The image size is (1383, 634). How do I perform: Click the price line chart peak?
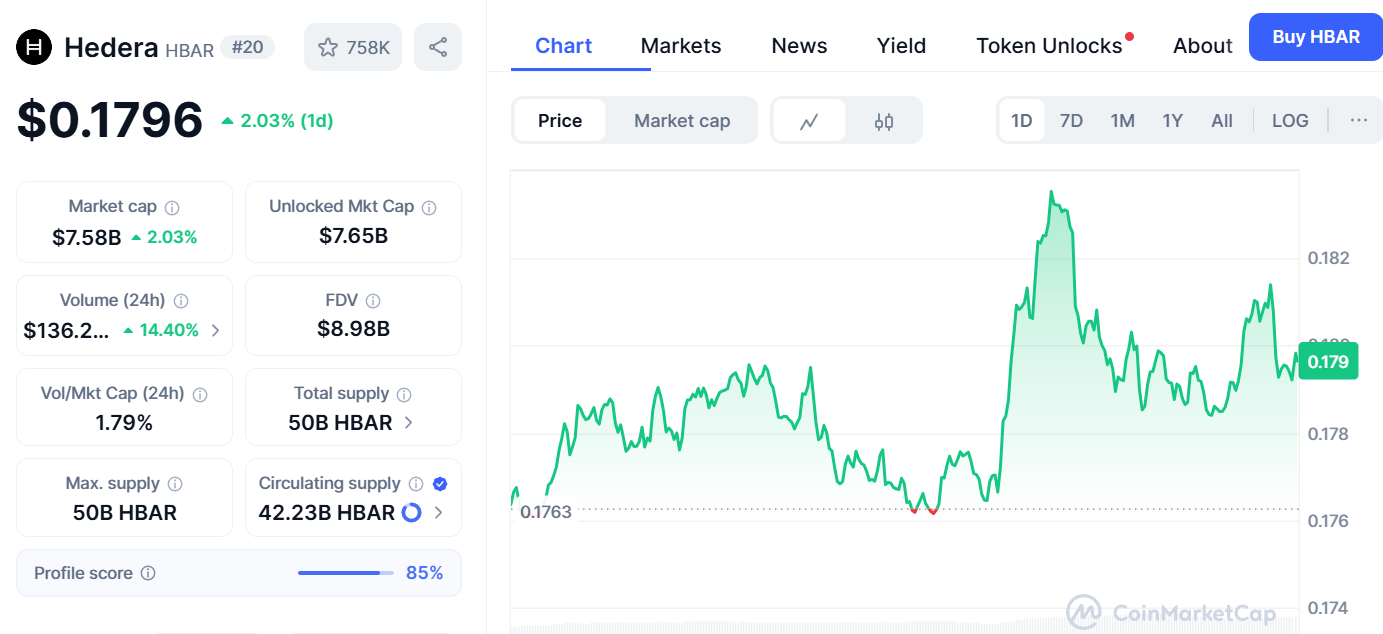(x=1051, y=192)
